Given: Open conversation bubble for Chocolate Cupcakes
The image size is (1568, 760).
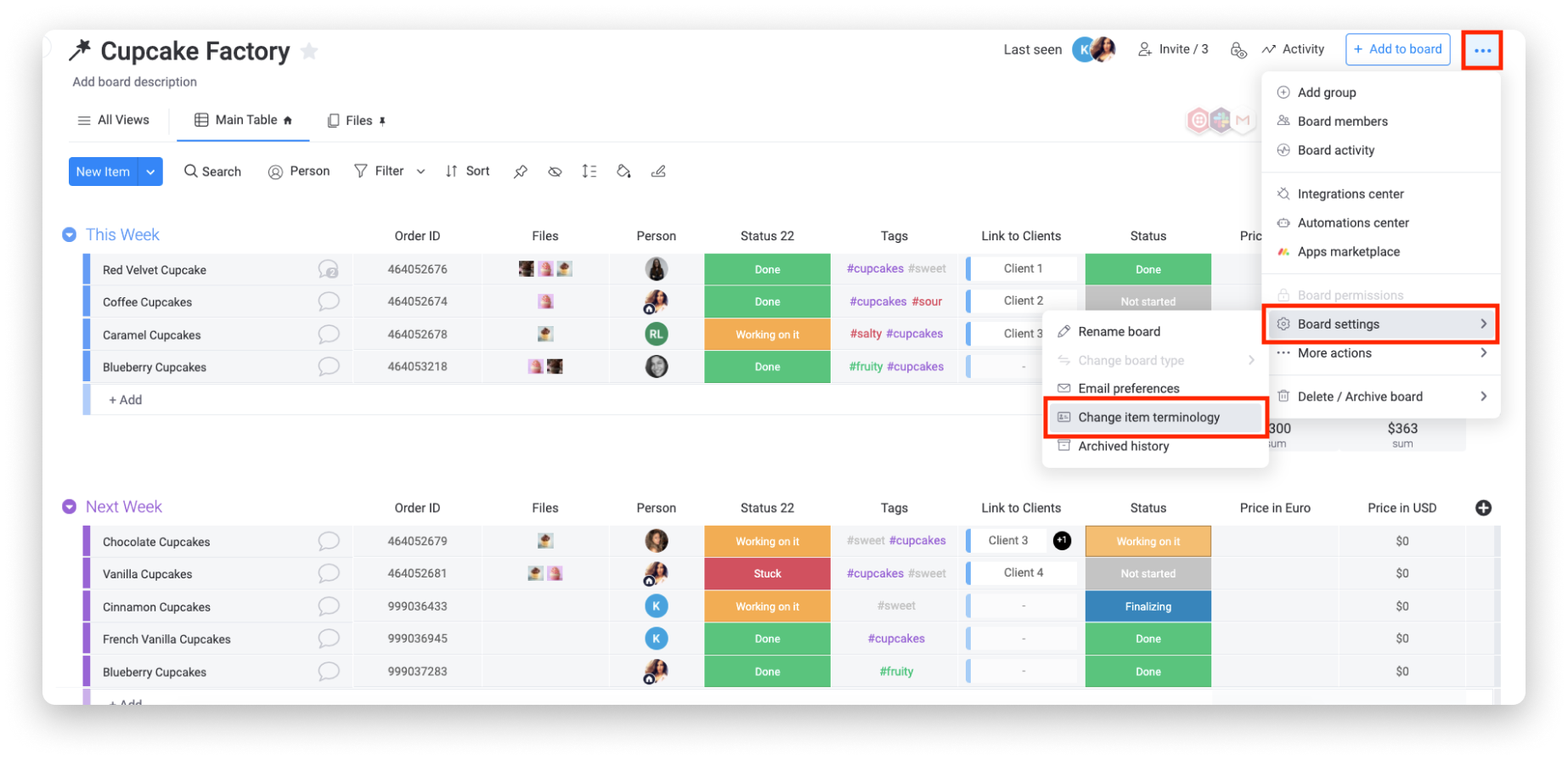Looking at the screenshot, I should click(329, 541).
